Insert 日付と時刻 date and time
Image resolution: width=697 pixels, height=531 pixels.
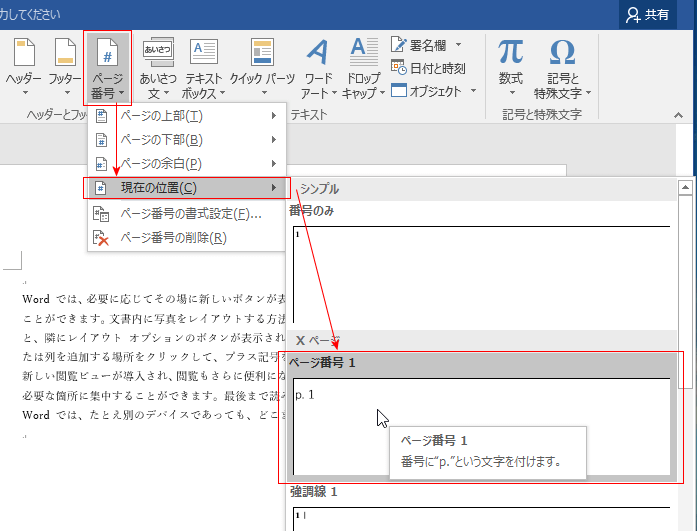tap(429, 68)
